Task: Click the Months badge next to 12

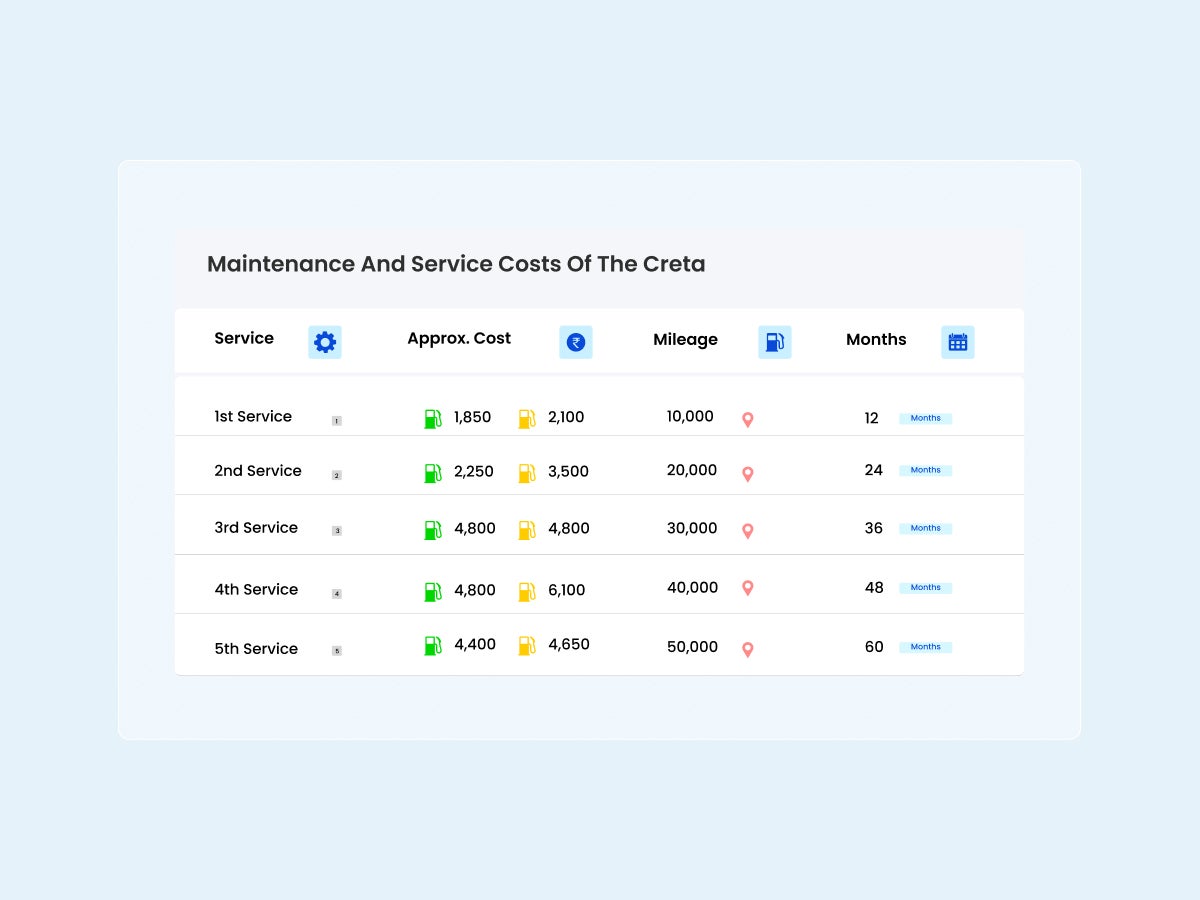Action: 925,418
